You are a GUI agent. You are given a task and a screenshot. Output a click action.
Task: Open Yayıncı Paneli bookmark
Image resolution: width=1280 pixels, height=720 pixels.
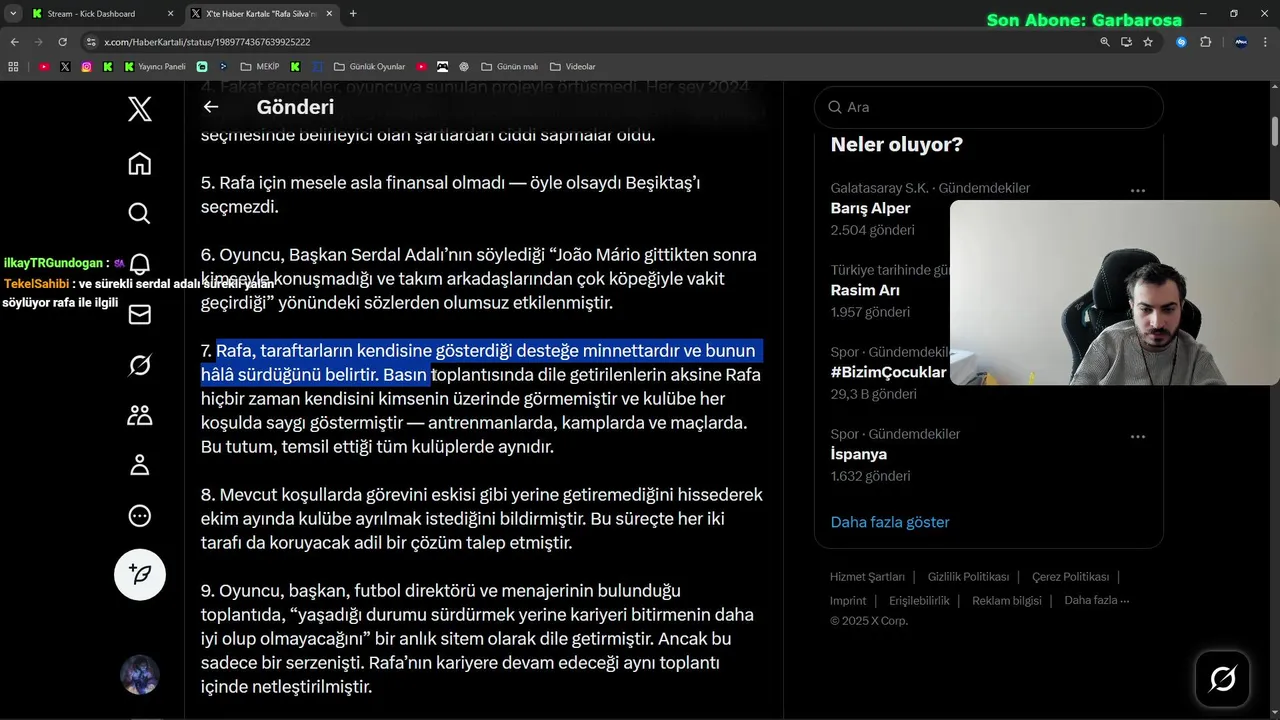[x=155, y=67]
